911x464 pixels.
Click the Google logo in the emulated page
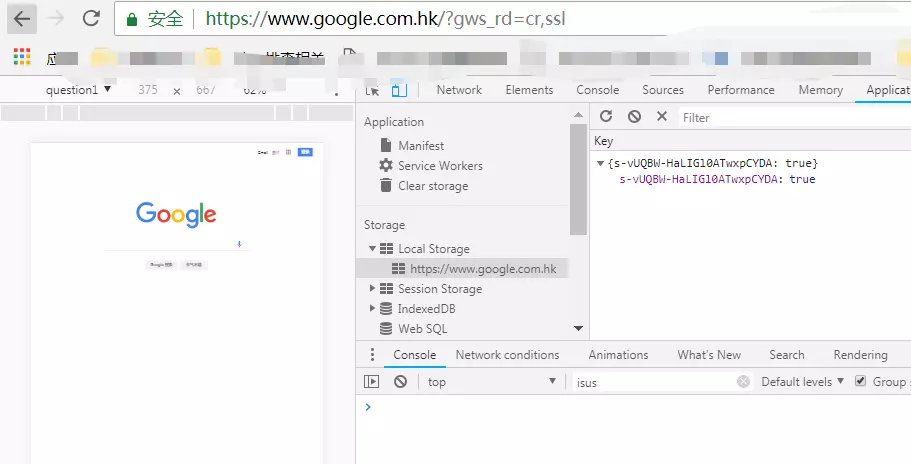tap(176, 215)
